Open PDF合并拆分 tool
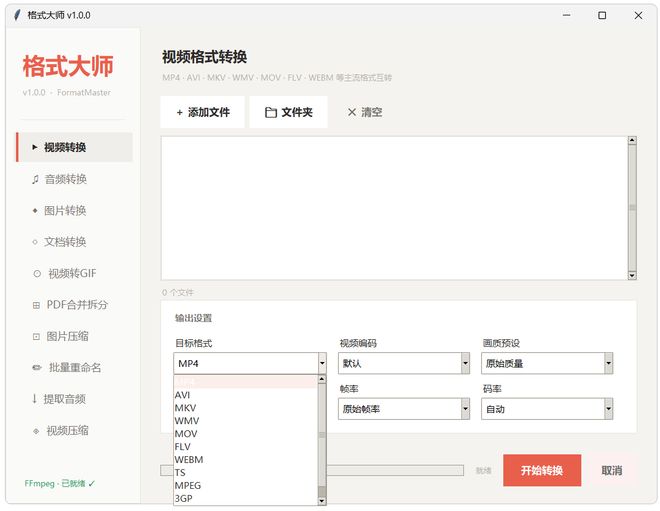Screen dimensions: 660x511 (75, 304)
